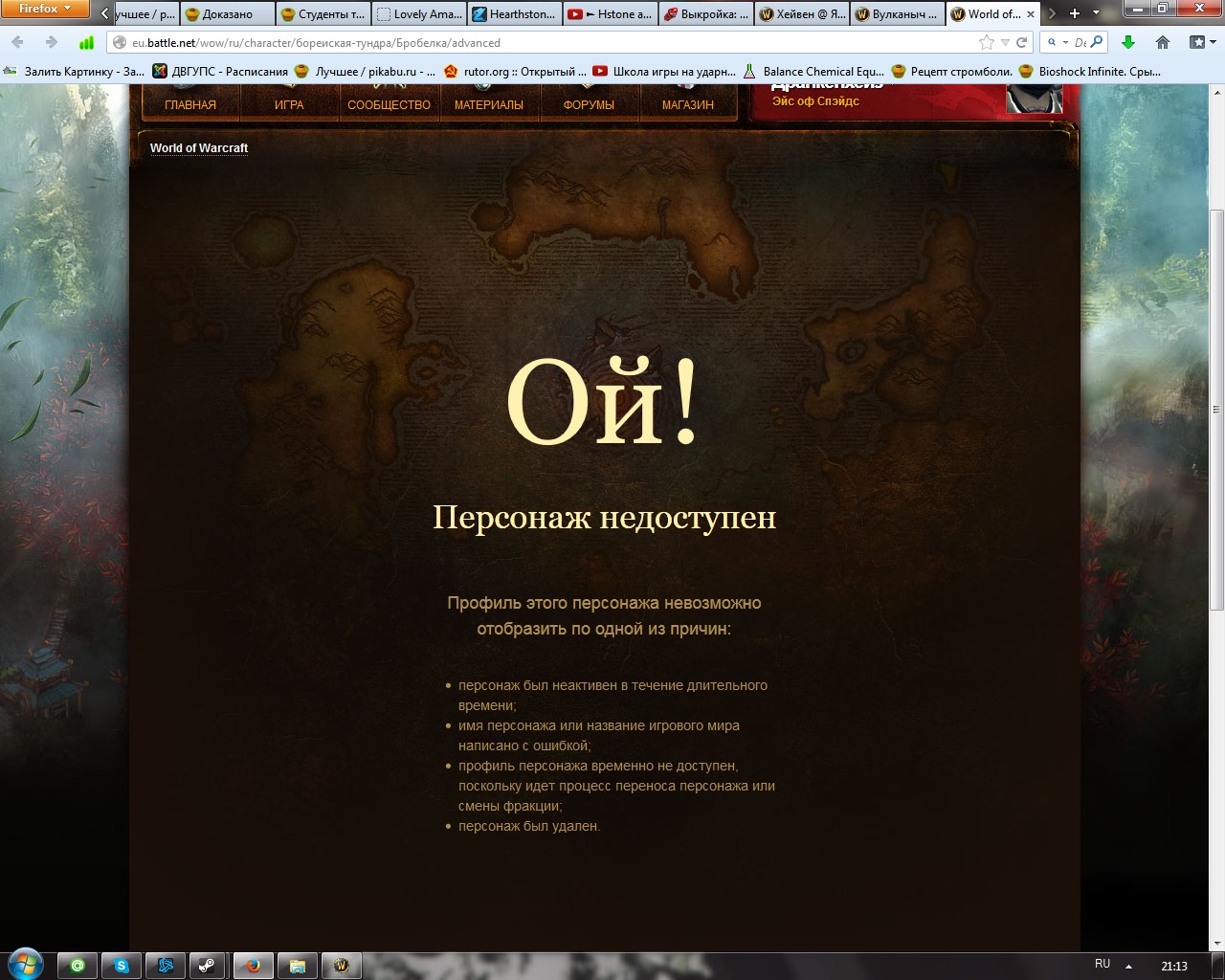Go forward with the browser forward arrow
1225x980 pixels.
click(52, 42)
